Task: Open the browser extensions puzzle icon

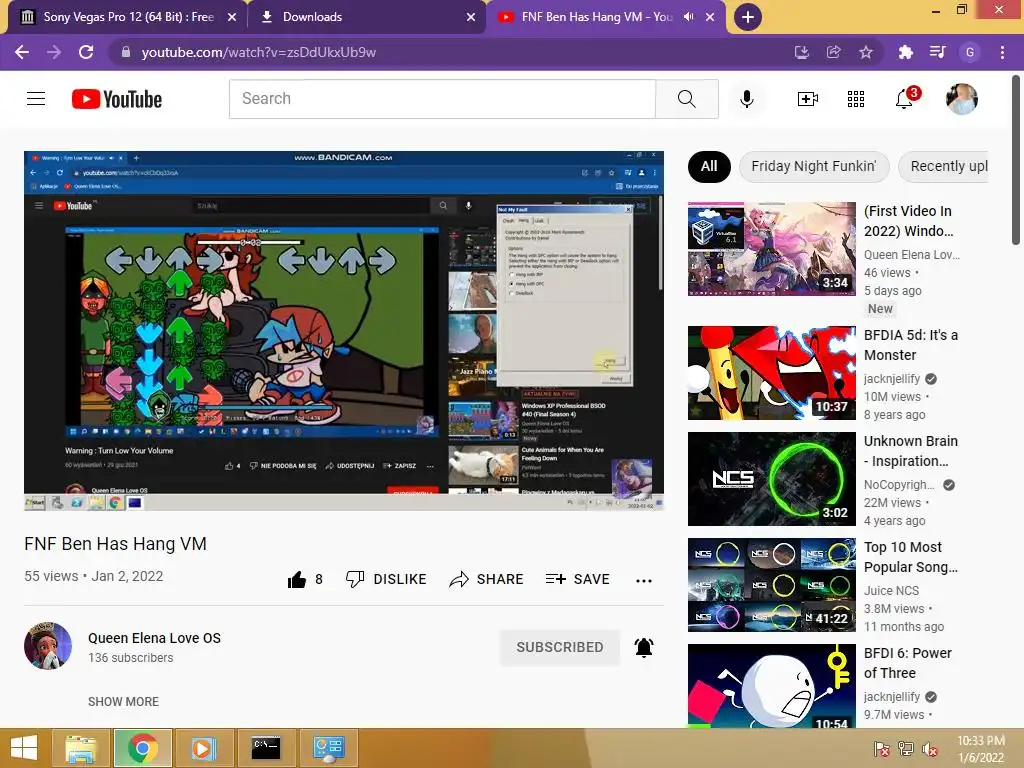Action: pos(905,52)
